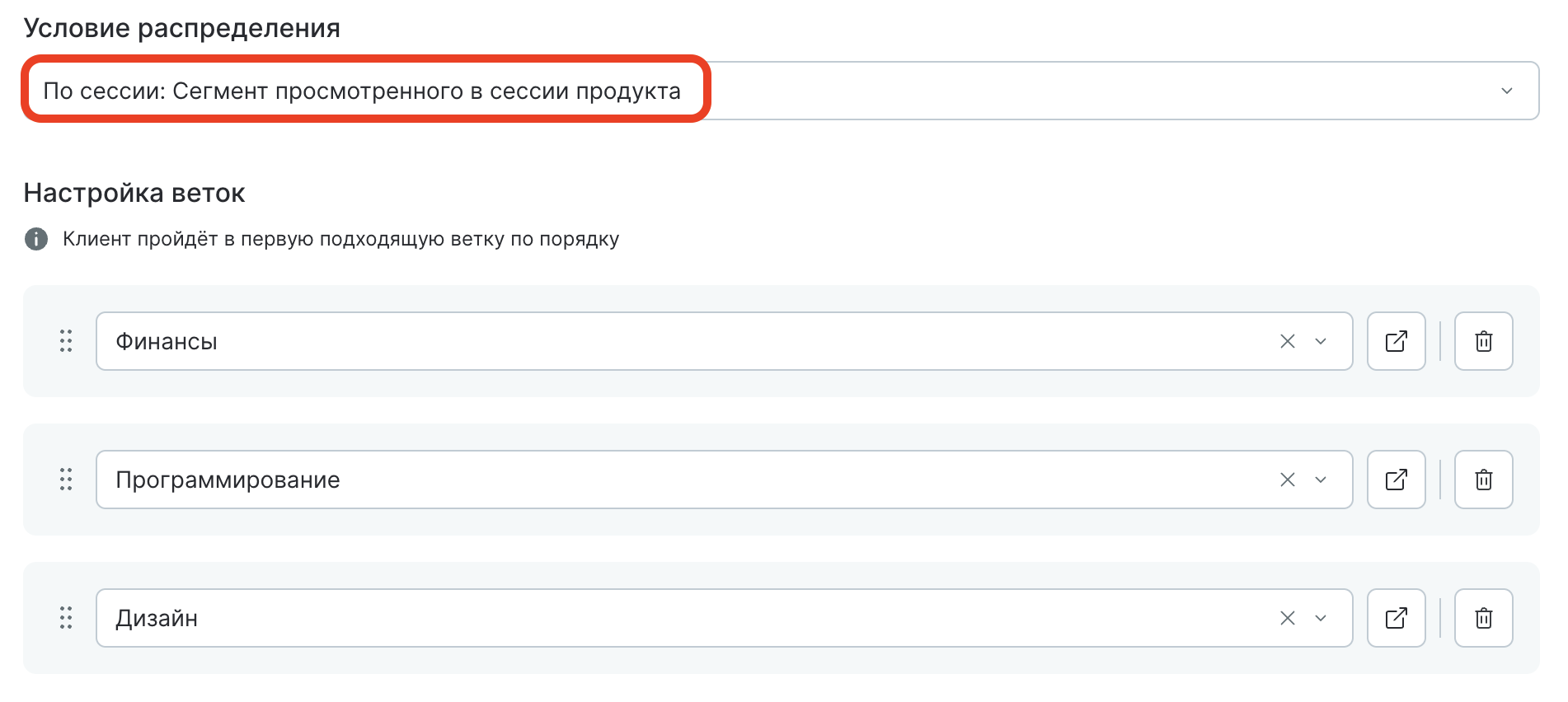Select the 'По сессии' distribution condition field

pyautogui.click(x=363, y=91)
